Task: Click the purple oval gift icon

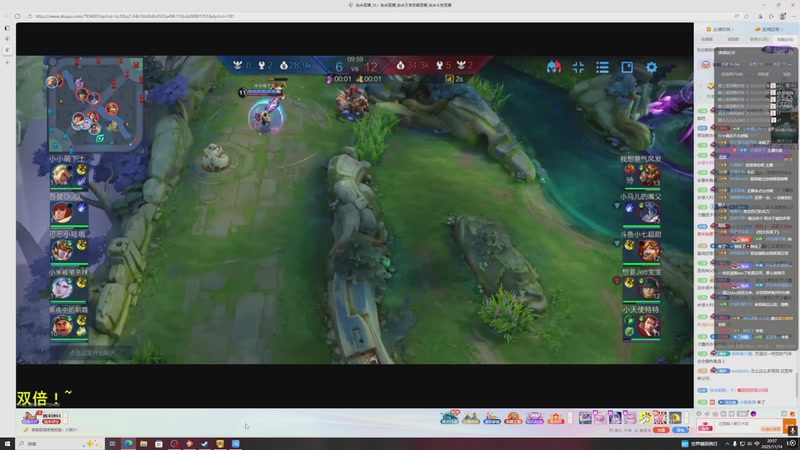Action: pos(534,418)
